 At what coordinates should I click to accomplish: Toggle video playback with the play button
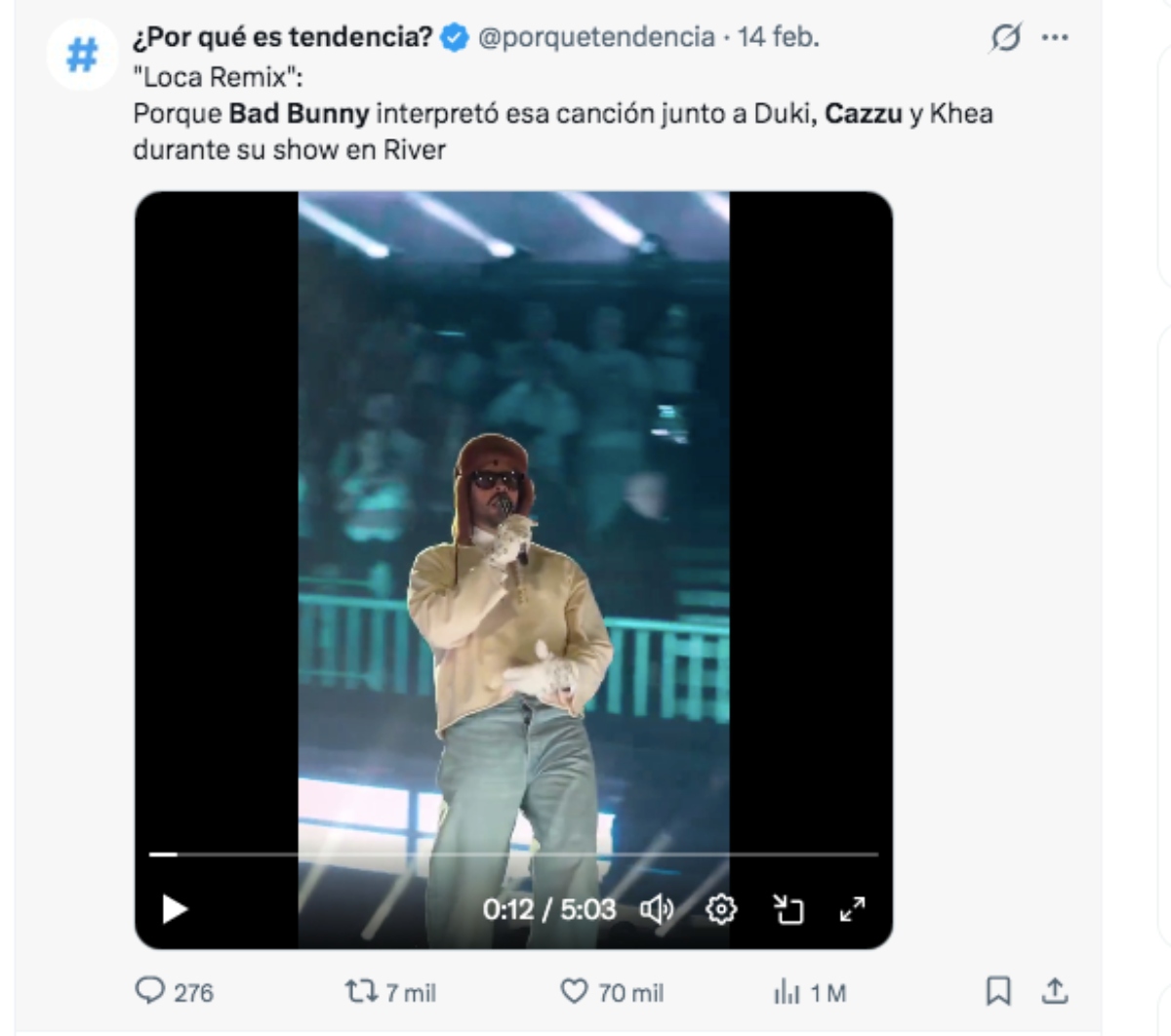click(176, 909)
